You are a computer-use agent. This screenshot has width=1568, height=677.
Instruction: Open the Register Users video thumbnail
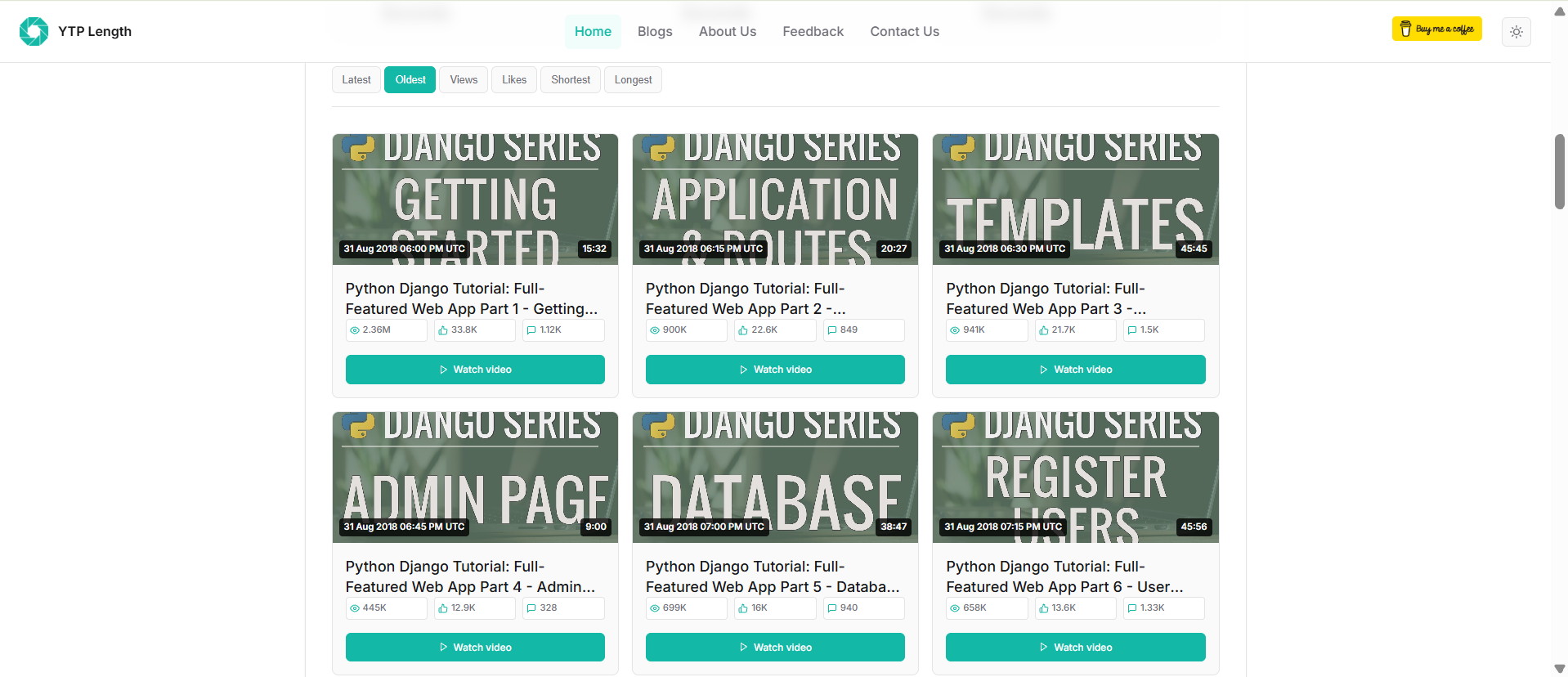click(x=1075, y=477)
